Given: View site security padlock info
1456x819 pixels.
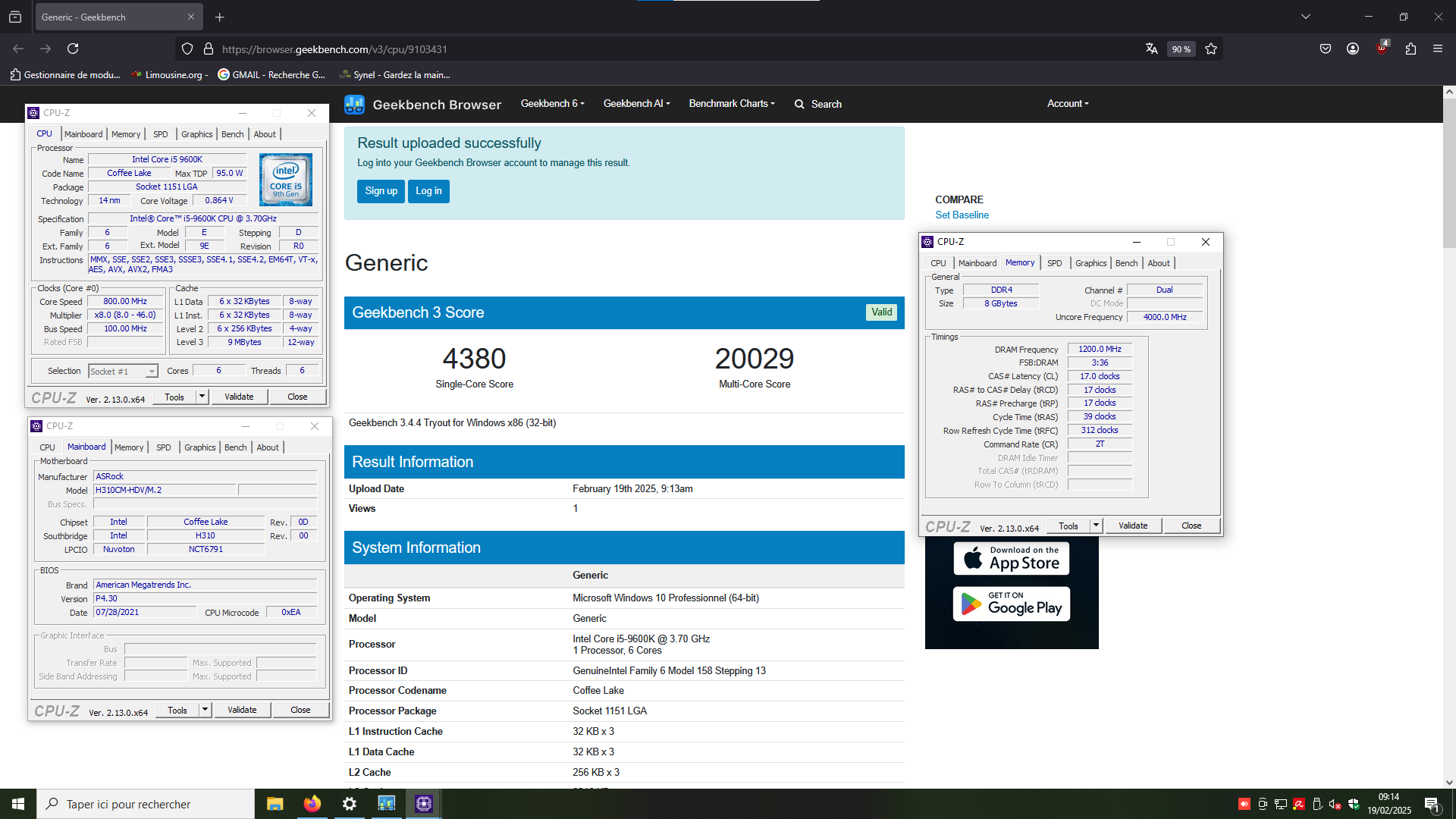Looking at the screenshot, I should (209, 49).
